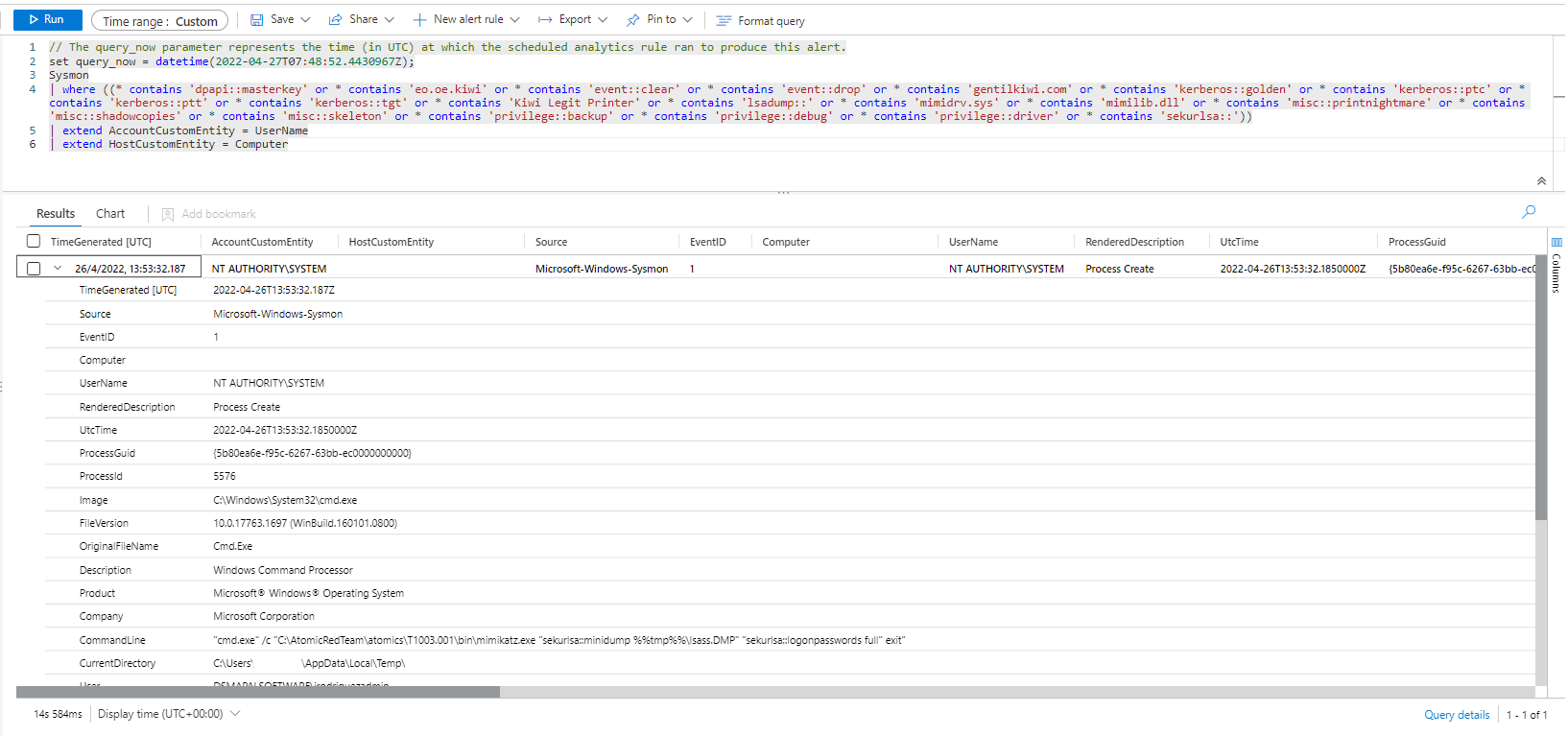Open the Query details link

click(1456, 715)
